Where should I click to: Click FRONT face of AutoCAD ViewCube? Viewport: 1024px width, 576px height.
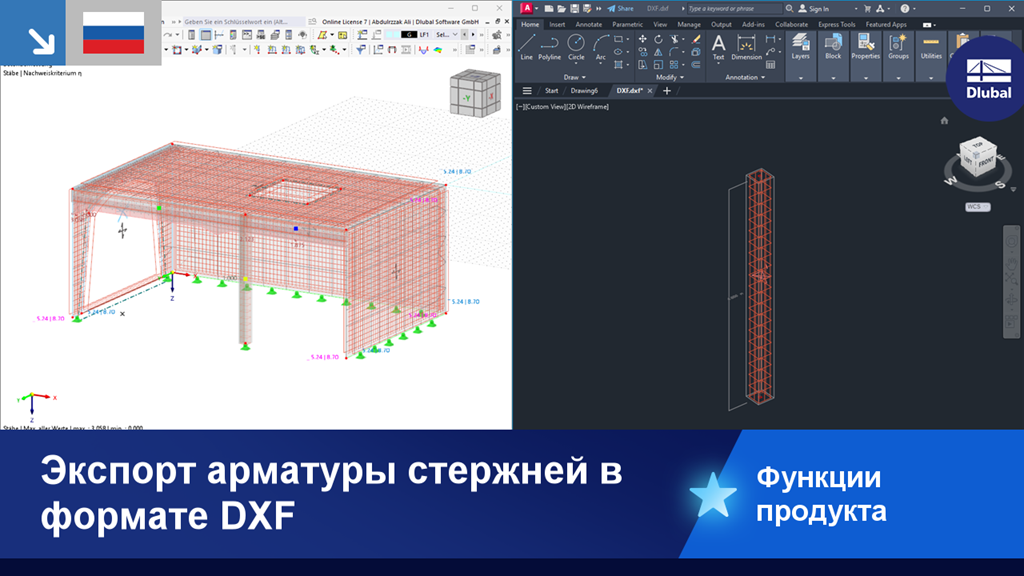pos(985,161)
